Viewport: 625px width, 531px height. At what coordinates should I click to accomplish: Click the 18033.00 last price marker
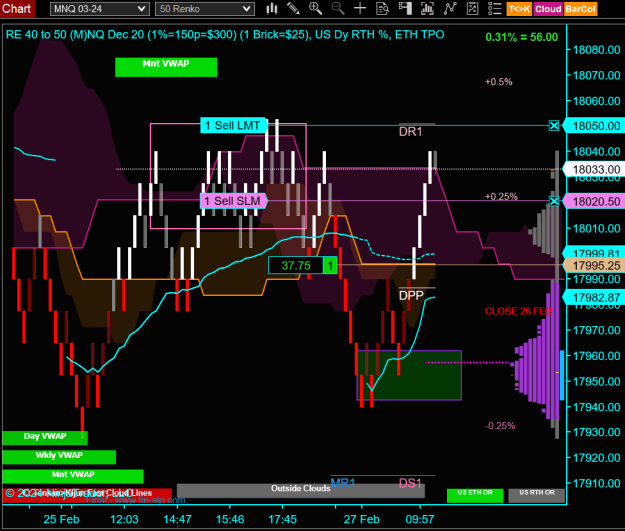point(594,169)
